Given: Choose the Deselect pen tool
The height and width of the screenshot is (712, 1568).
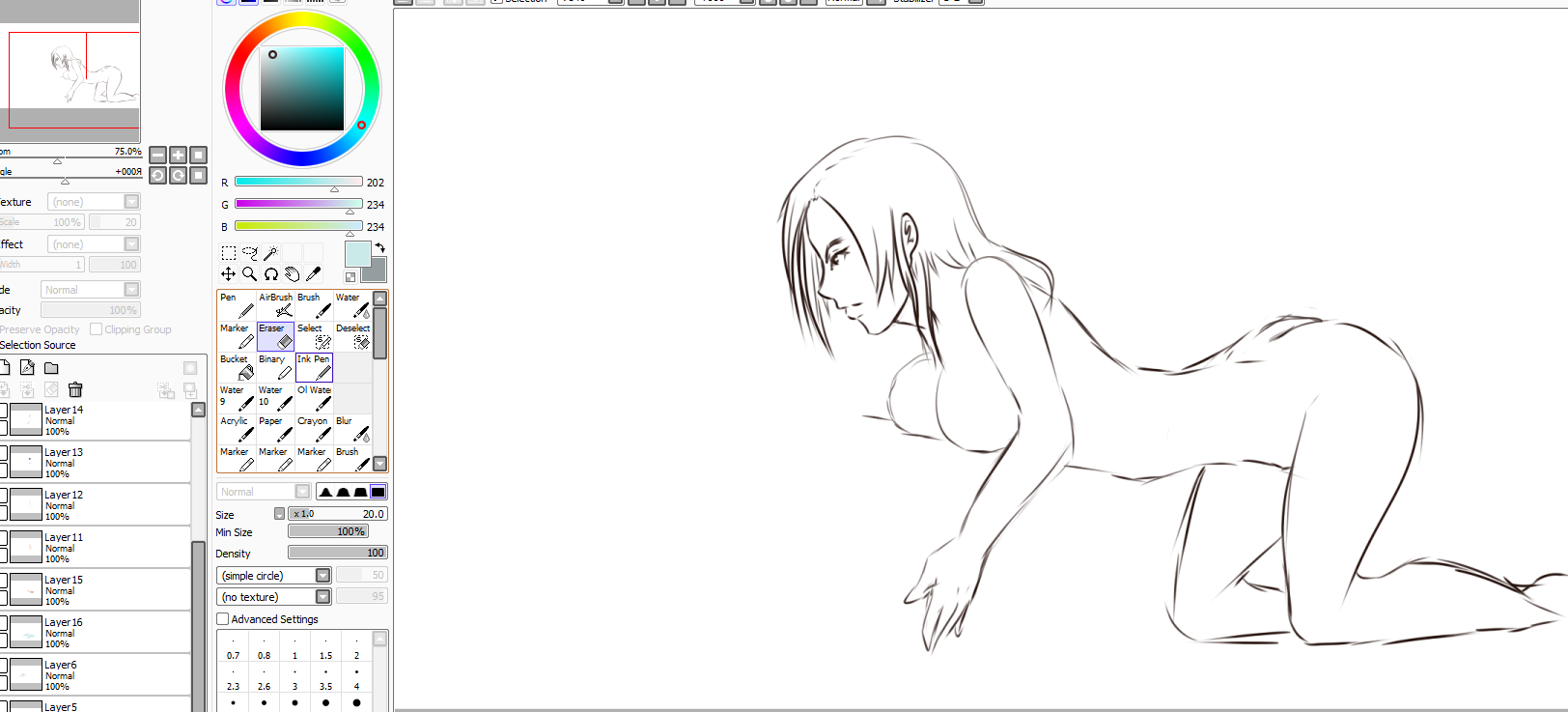Looking at the screenshot, I should pyautogui.click(x=352, y=336).
